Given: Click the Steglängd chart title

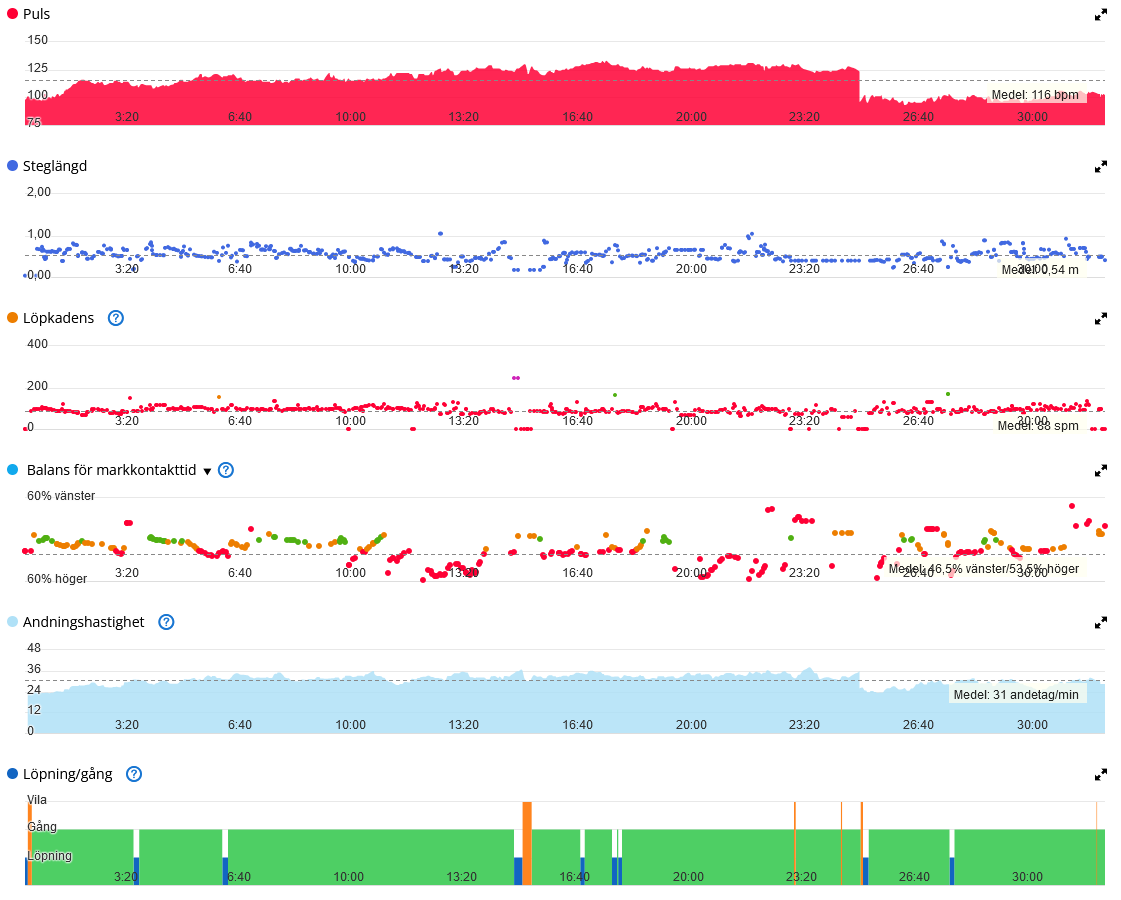Looking at the screenshot, I should (55, 167).
